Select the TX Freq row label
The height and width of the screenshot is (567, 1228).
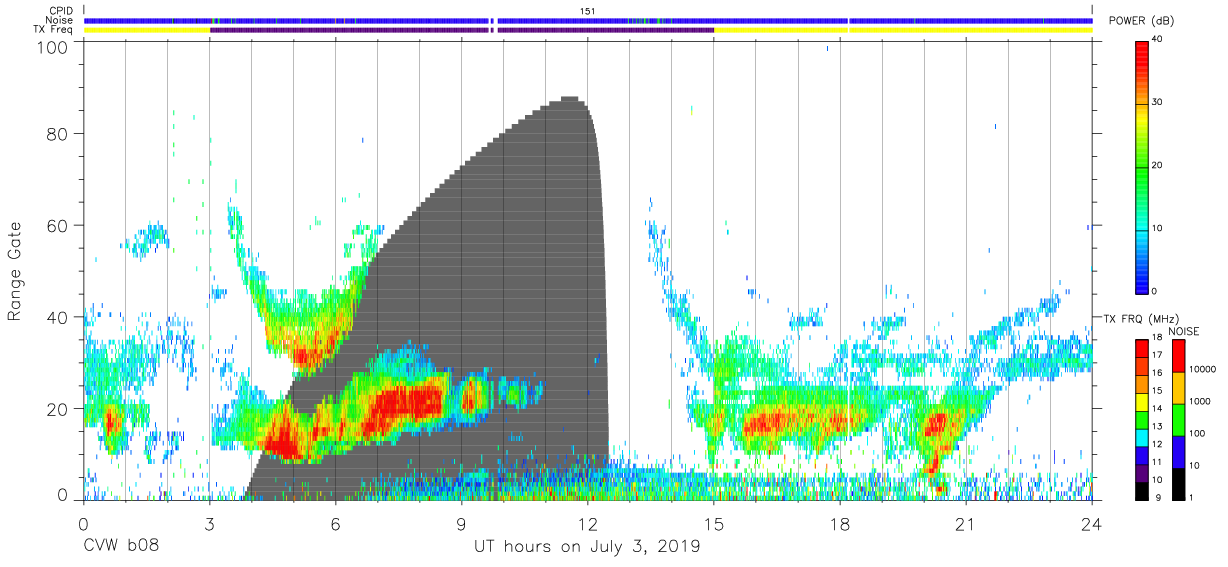click(x=54, y=30)
